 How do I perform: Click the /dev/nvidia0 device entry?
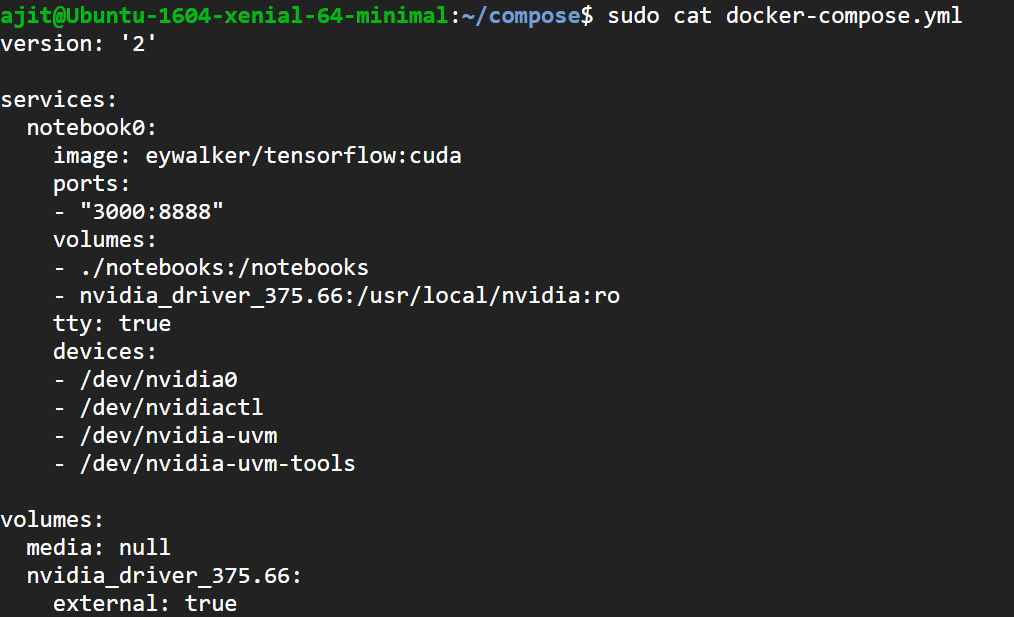tap(158, 380)
